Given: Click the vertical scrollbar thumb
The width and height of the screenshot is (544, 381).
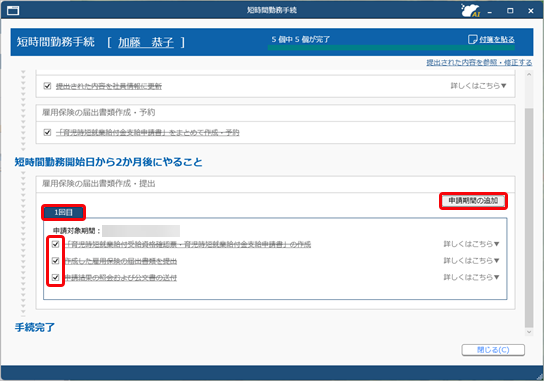Looking at the screenshot, I should [x=529, y=218].
